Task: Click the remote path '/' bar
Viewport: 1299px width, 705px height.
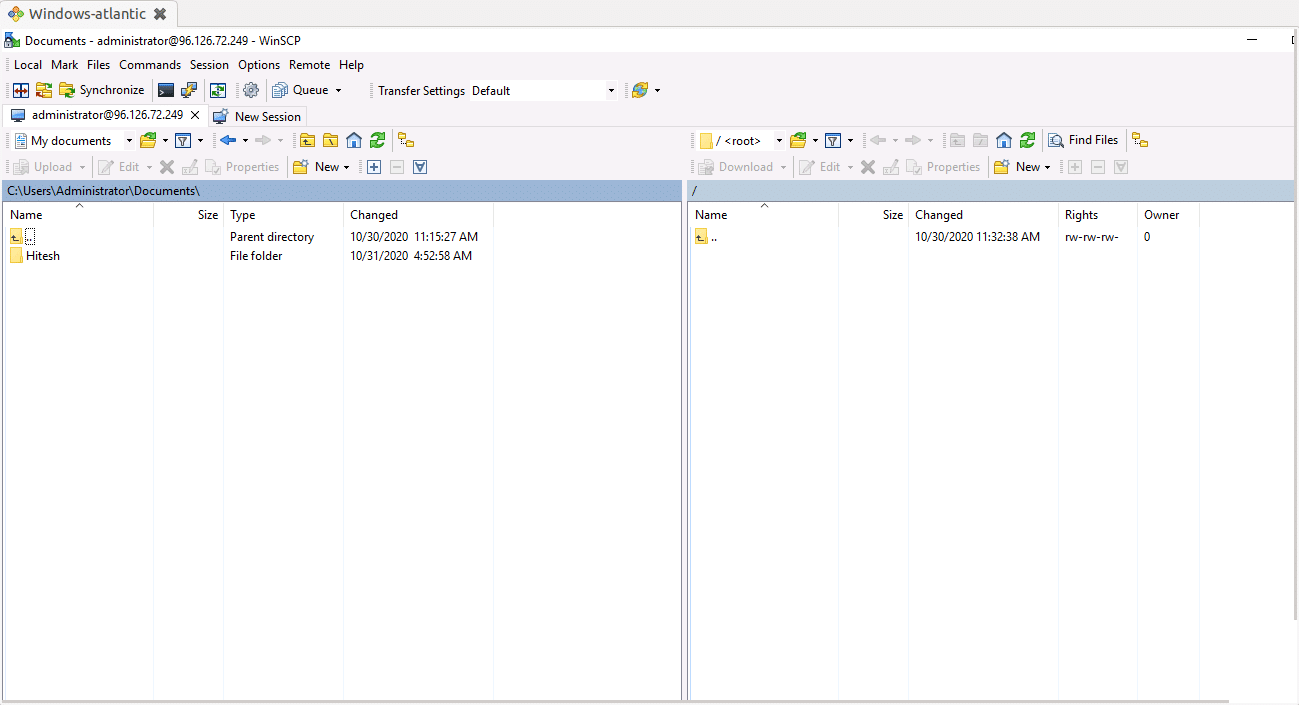Action: coord(990,191)
